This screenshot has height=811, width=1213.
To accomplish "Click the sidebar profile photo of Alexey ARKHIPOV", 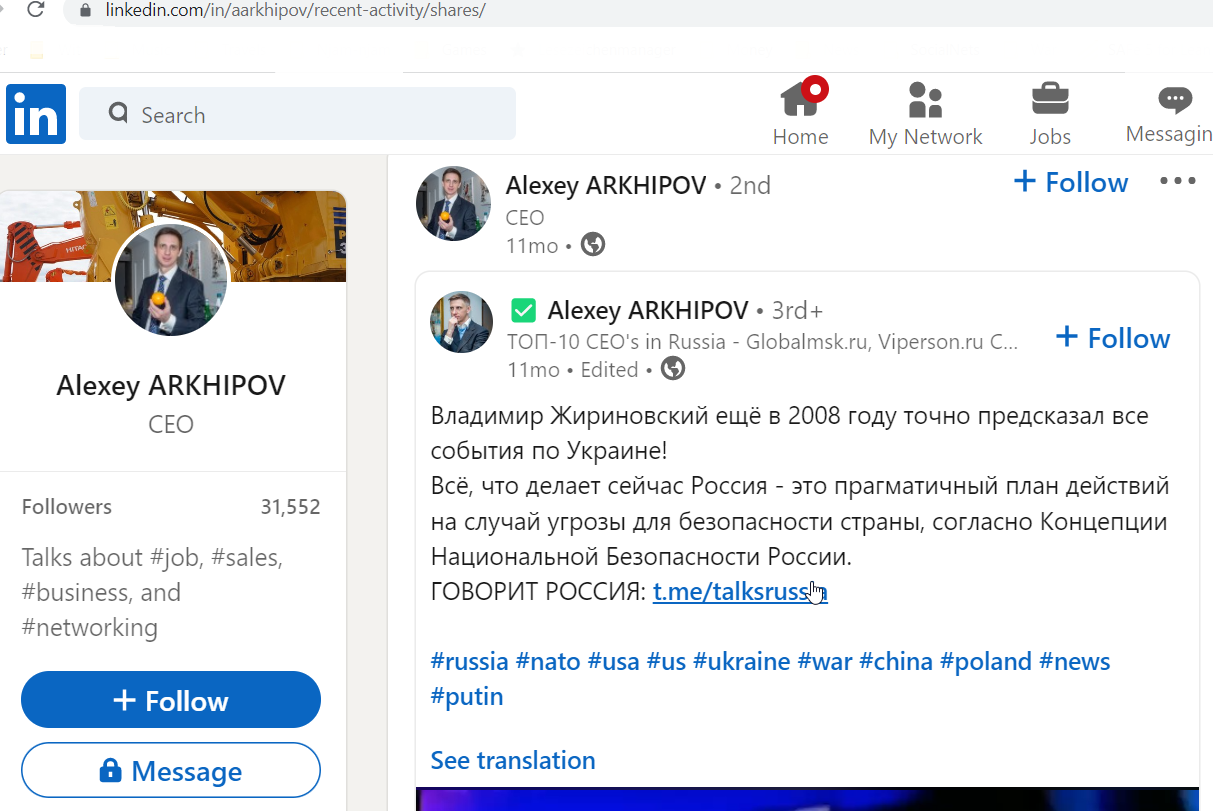I will coord(171,280).
